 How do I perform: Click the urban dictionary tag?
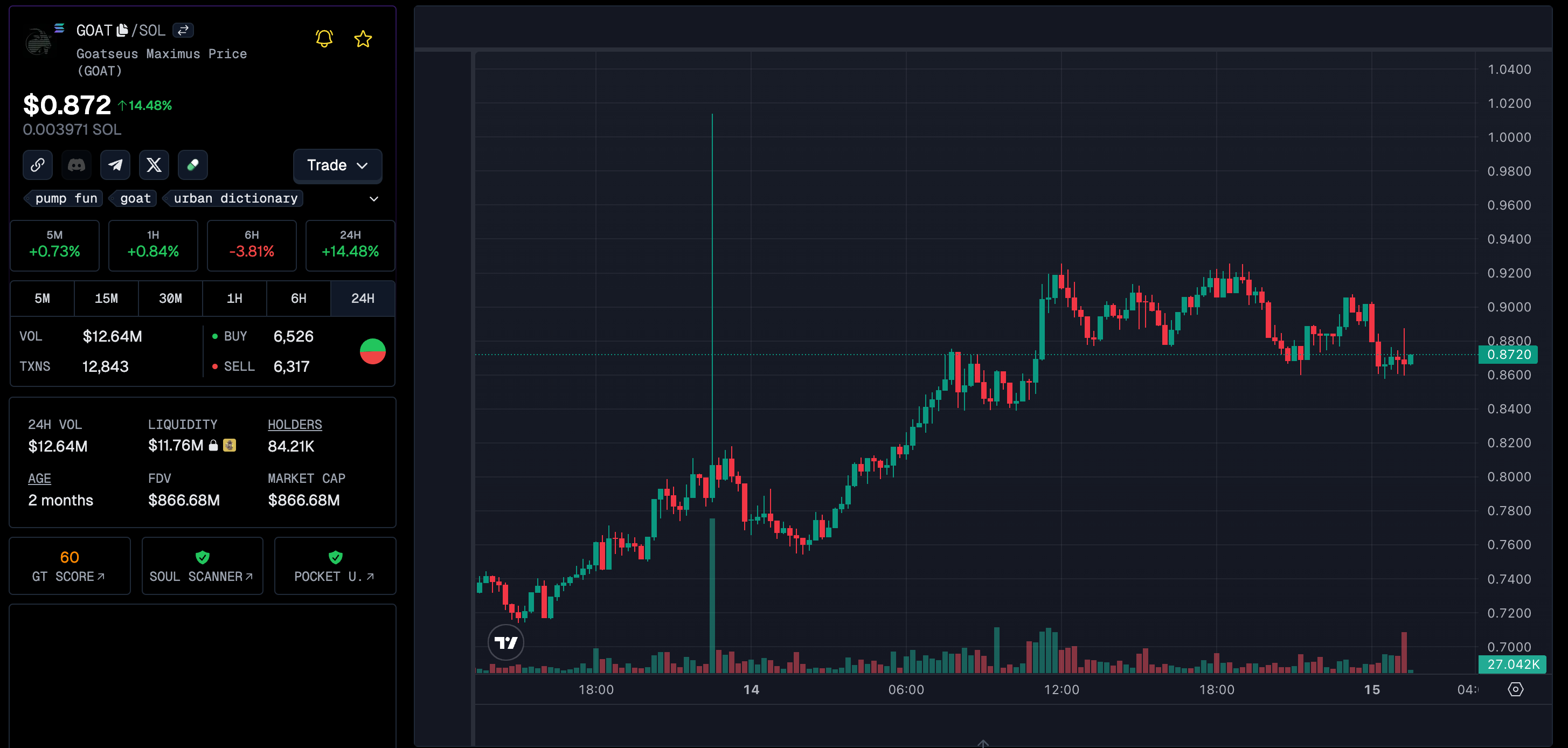235,198
